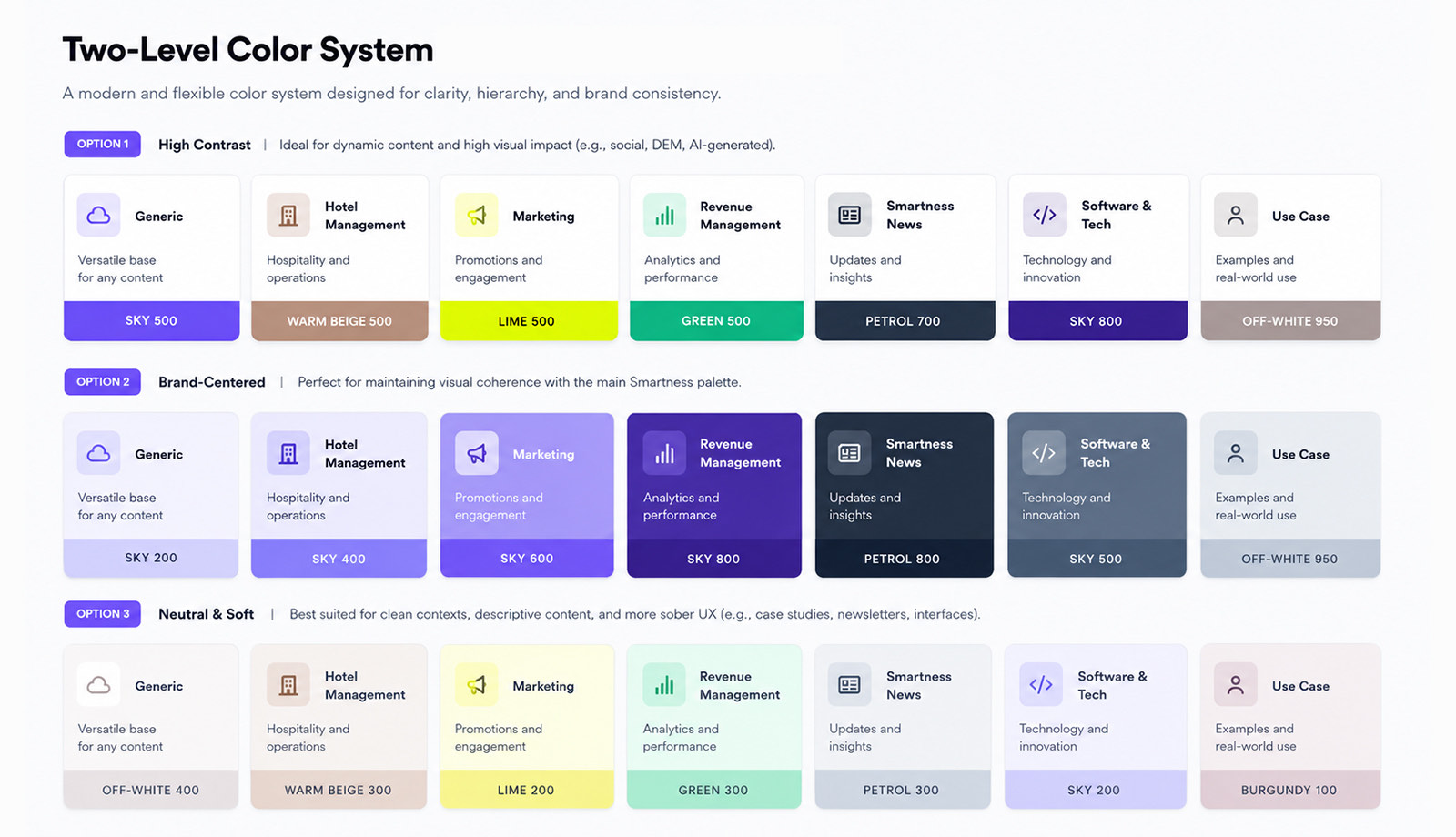Viewport: 1456px width, 837px height.
Task: Click the person icon on the High Contrast Use Case card
Action: (x=1236, y=216)
